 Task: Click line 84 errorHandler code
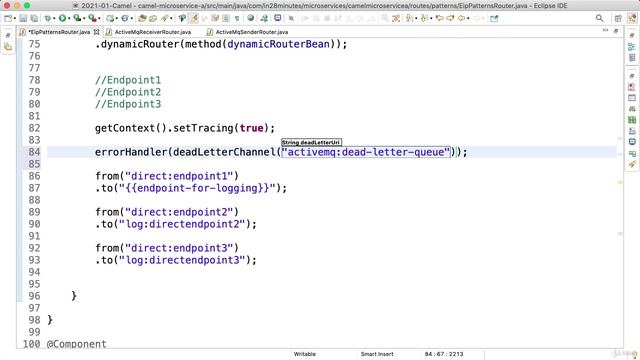(281, 152)
